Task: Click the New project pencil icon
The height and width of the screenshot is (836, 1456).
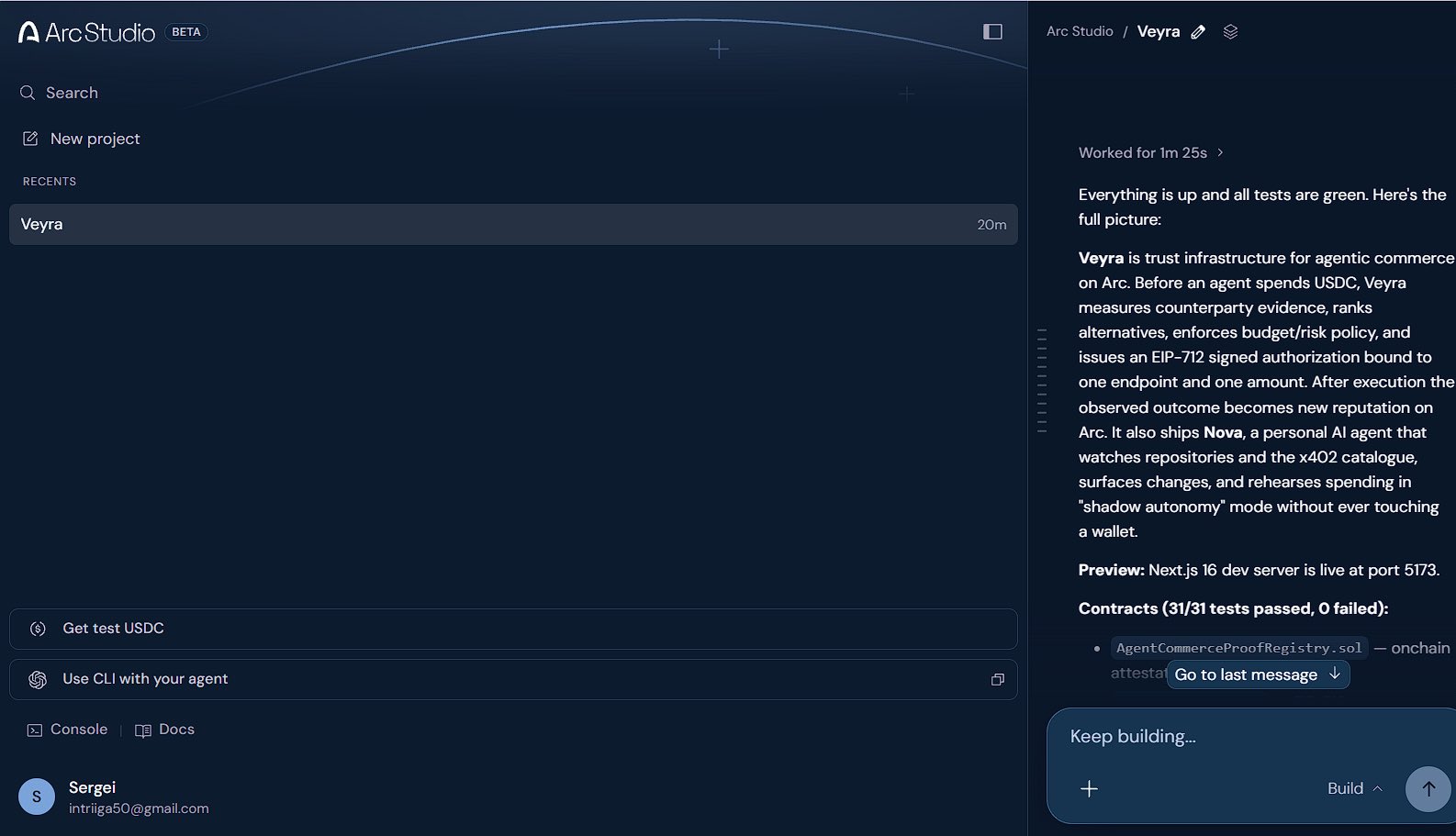Action: [30, 139]
